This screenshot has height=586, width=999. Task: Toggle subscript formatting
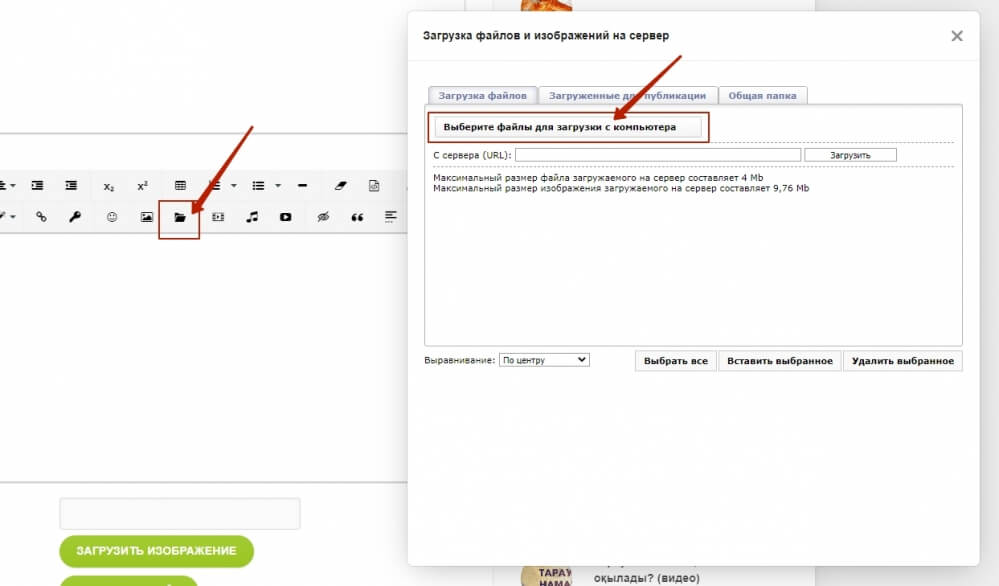point(108,186)
